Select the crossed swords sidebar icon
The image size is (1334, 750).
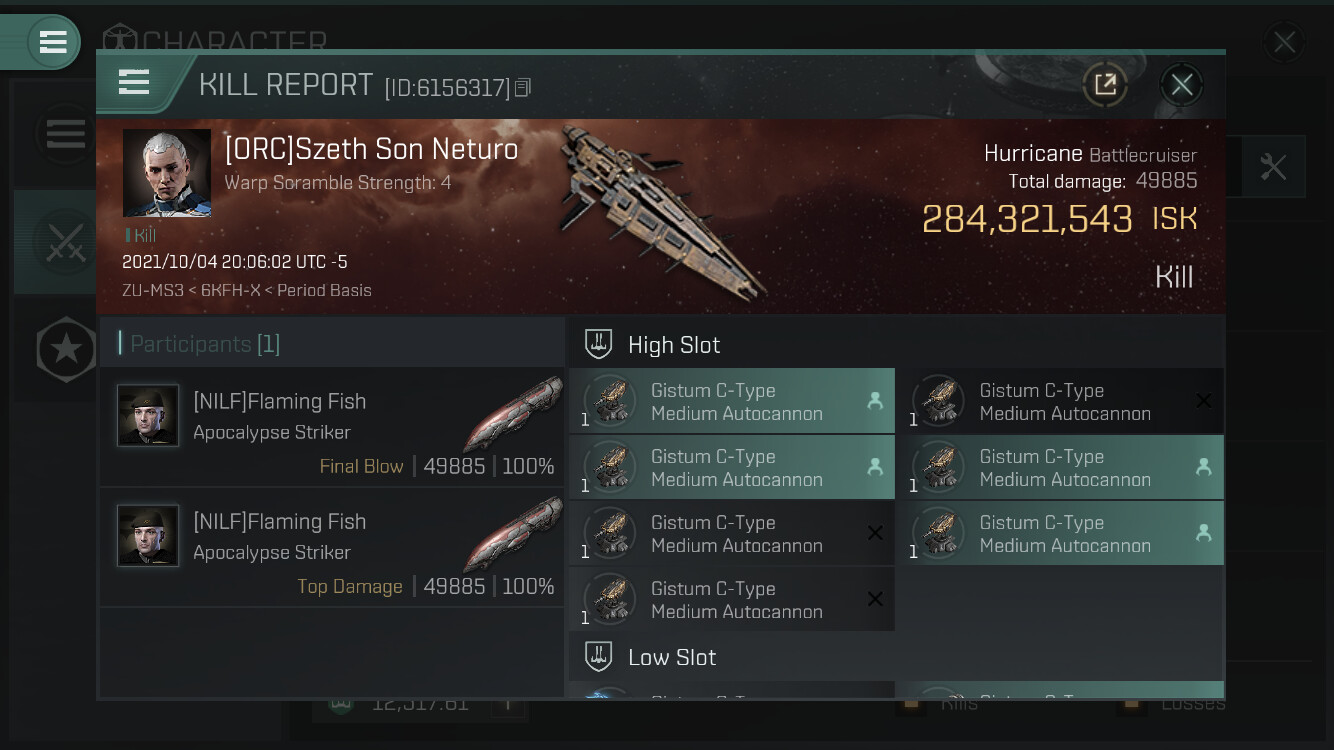pyautogui.click(x=66, y=242)
